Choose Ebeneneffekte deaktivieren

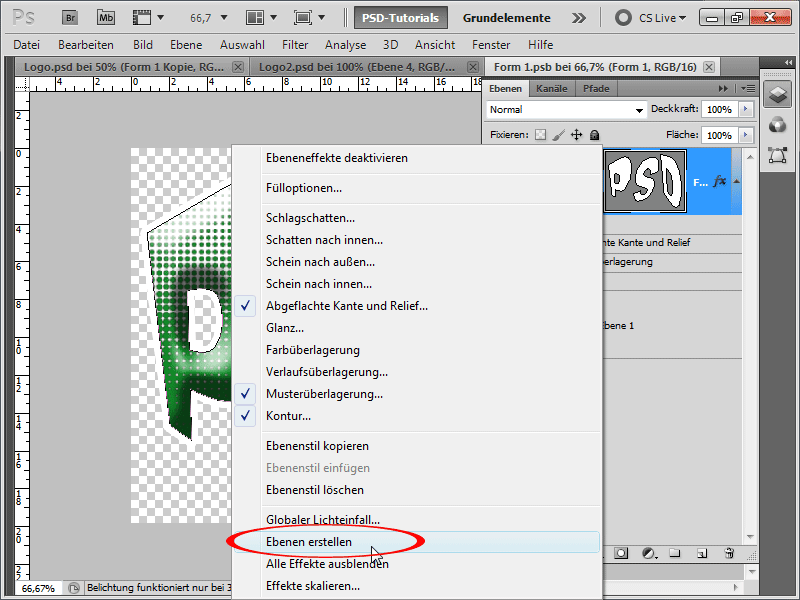(x=337, y=158)
